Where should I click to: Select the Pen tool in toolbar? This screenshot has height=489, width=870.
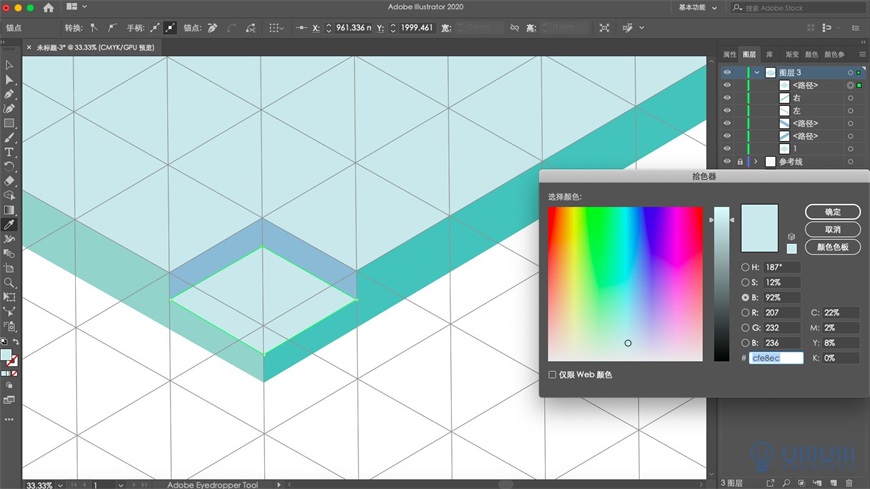click(9, 93)
